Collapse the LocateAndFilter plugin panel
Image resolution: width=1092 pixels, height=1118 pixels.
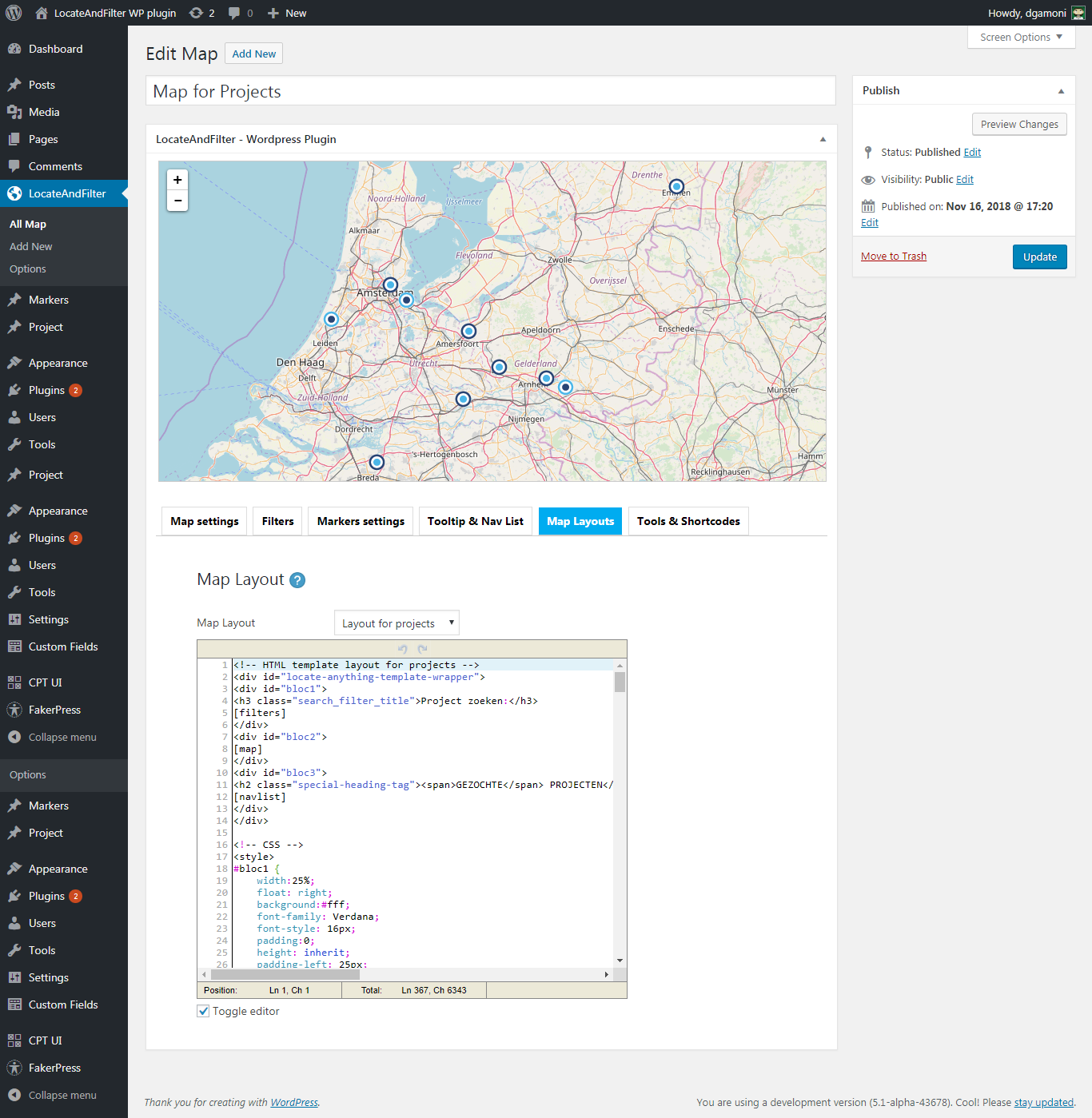click(x=823, y=139)
